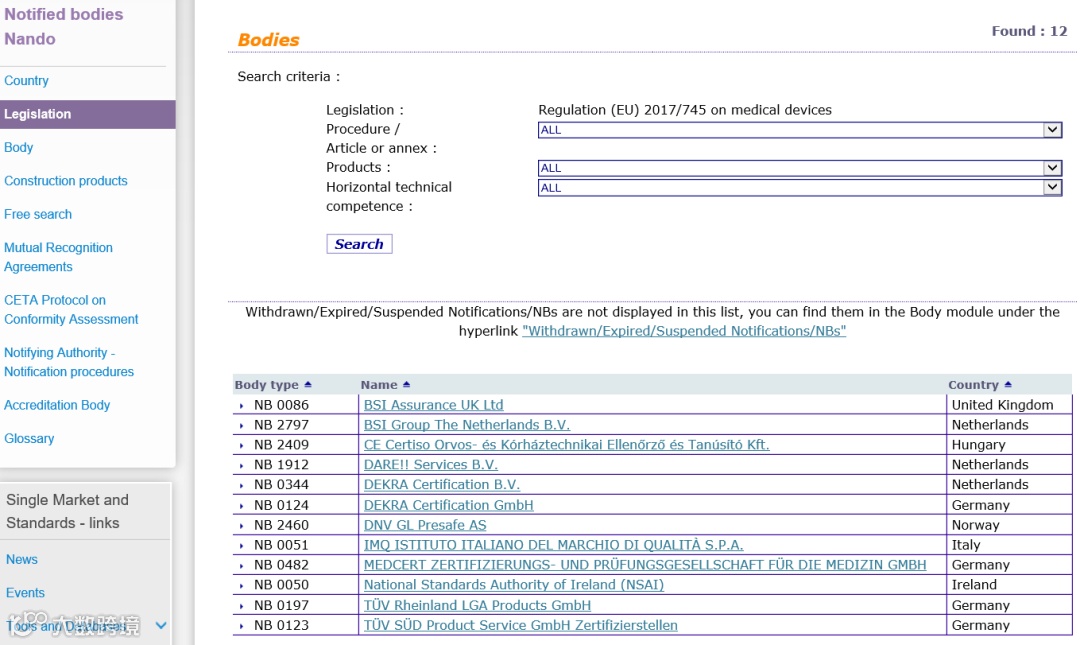The width and height of the screenshot is (1080, 645).
Task: Open Accreditation Body sidebar item
Action: [x=57, y=405]
